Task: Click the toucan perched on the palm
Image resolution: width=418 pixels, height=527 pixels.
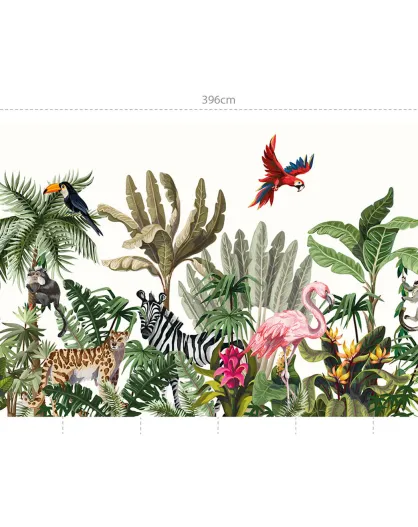Action: point(73,206)
